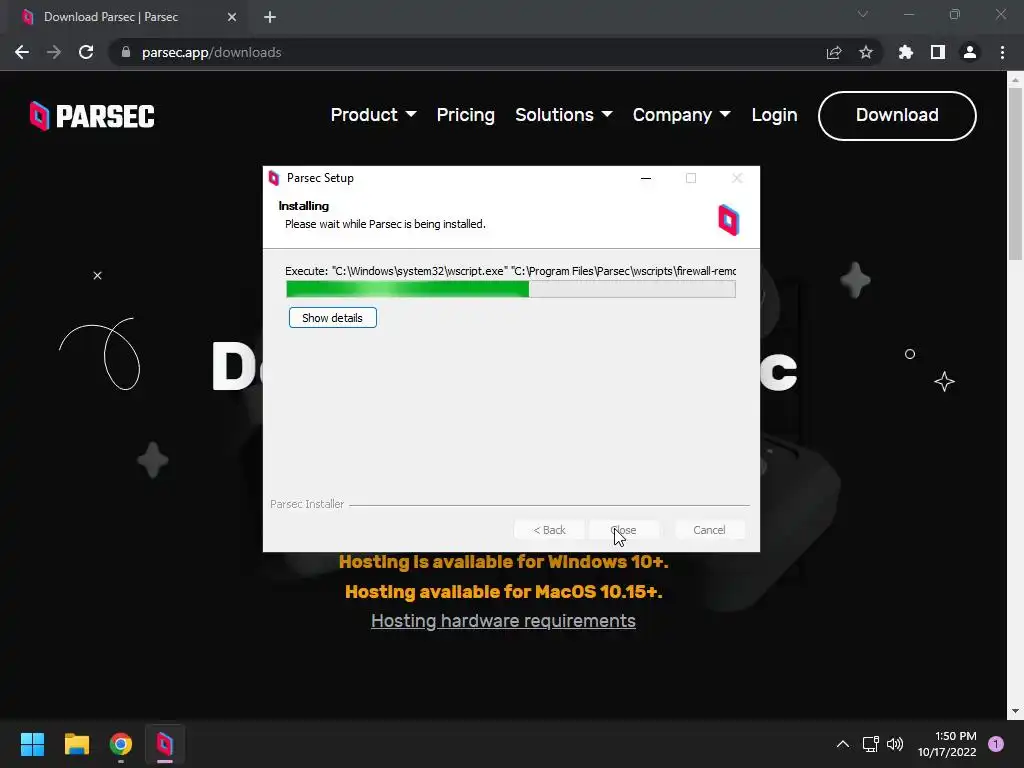Open the clock showing 1:50 PM
This screenshot has width=1024, height=768.
click(x=947, y=744)
